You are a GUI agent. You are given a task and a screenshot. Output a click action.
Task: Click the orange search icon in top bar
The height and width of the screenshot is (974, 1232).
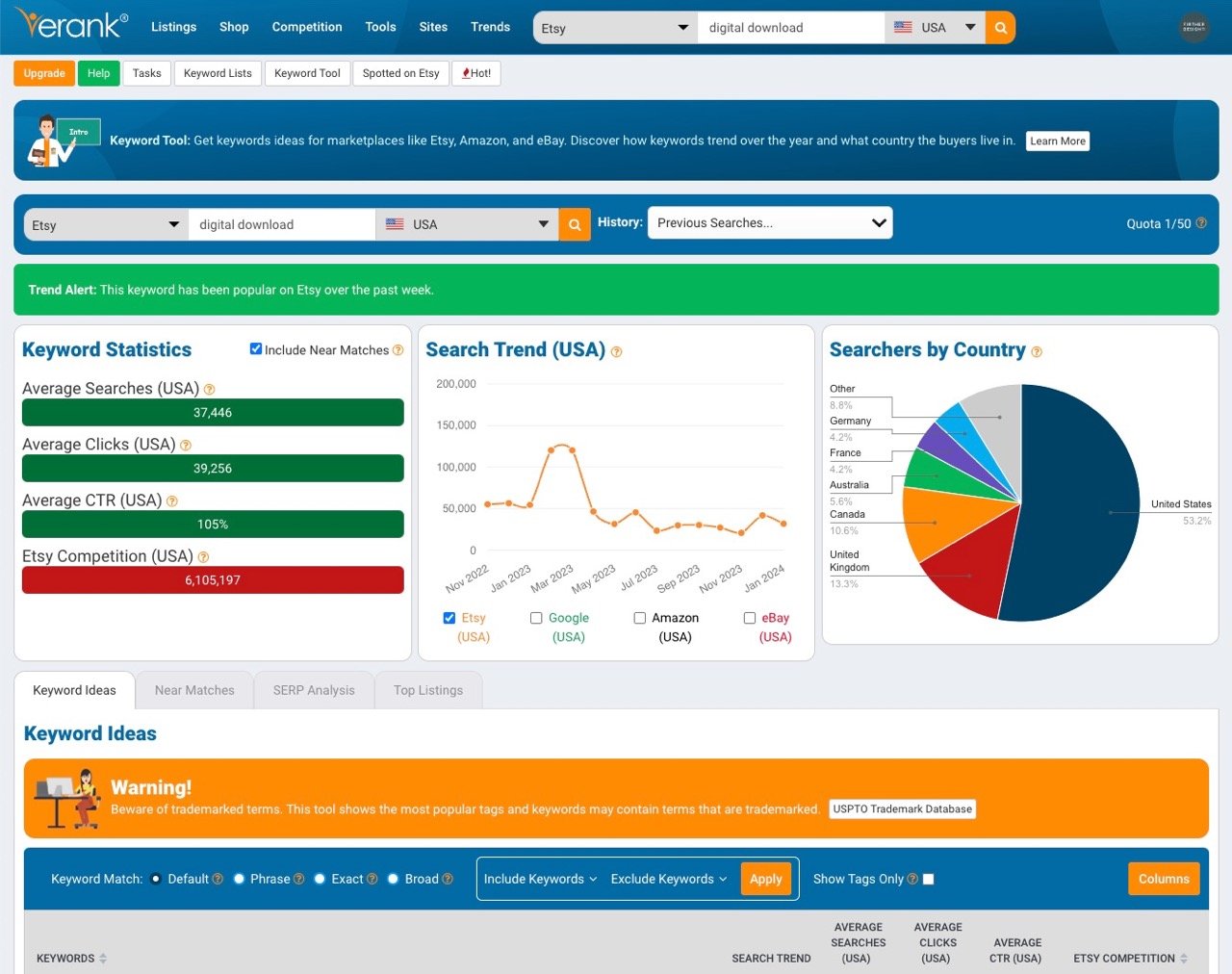coord(1001,28)
